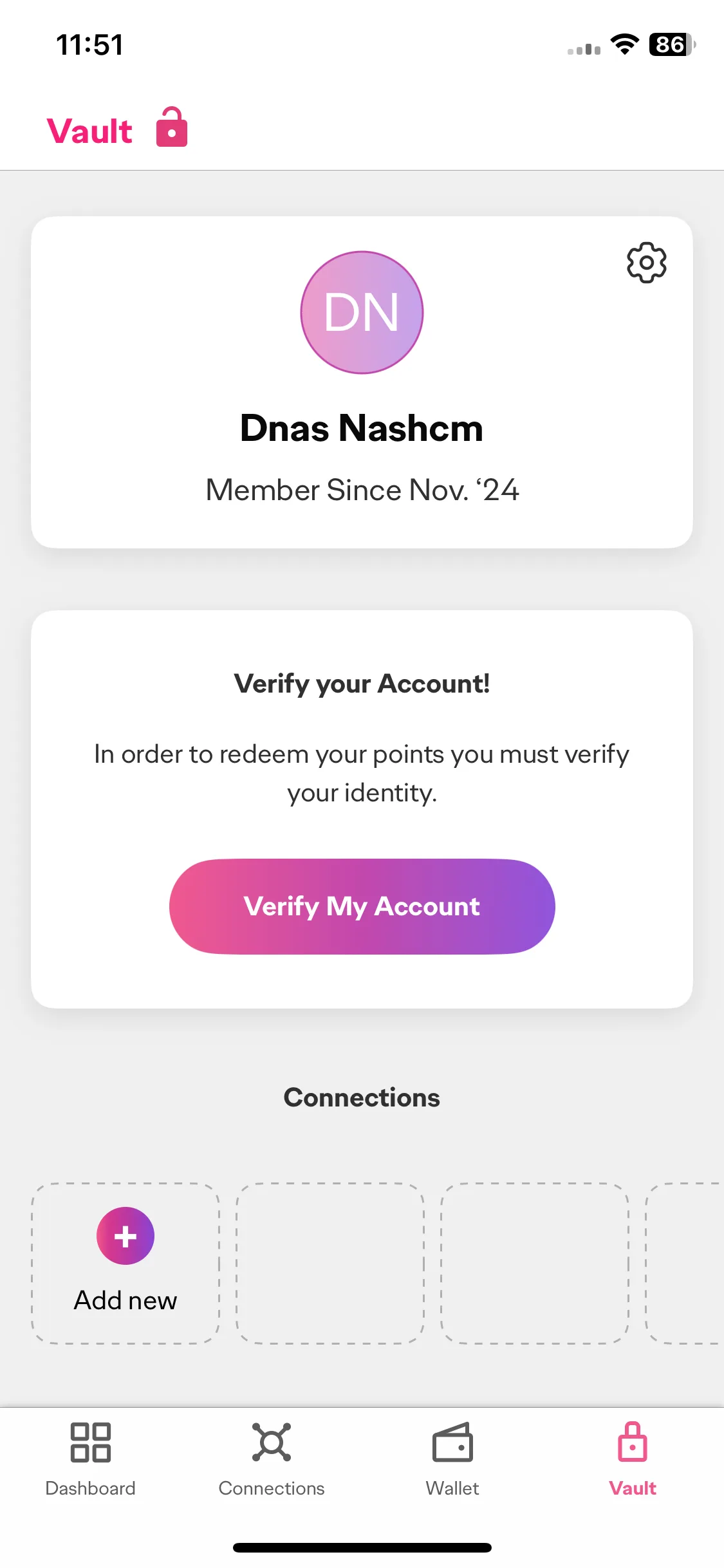Switch to the Wallet tab label
724x1568 pixels.
(x=452, y=1489)
